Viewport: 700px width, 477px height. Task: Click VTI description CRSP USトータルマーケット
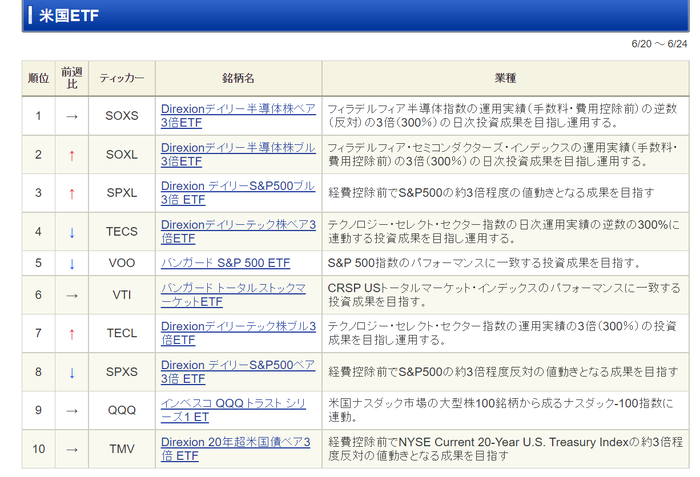point(504,295)
